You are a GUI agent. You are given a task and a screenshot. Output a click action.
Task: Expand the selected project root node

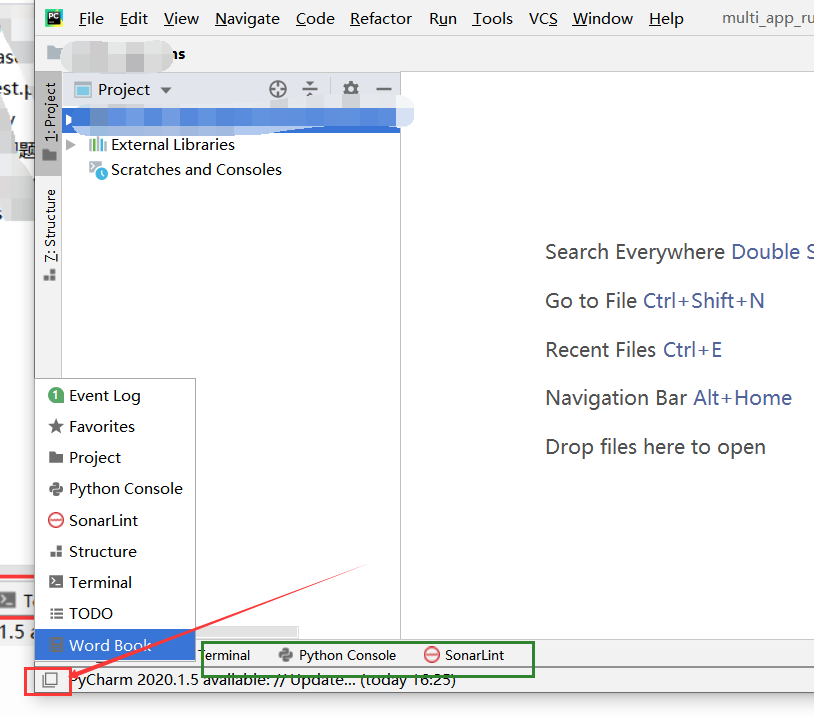pyautogui.click(x=68, y=120)
